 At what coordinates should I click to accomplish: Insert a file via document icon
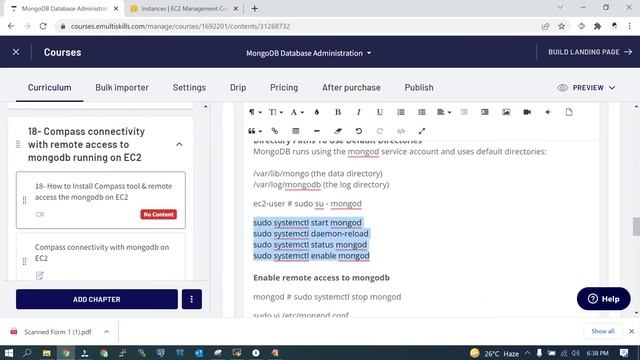coord(569,112)
